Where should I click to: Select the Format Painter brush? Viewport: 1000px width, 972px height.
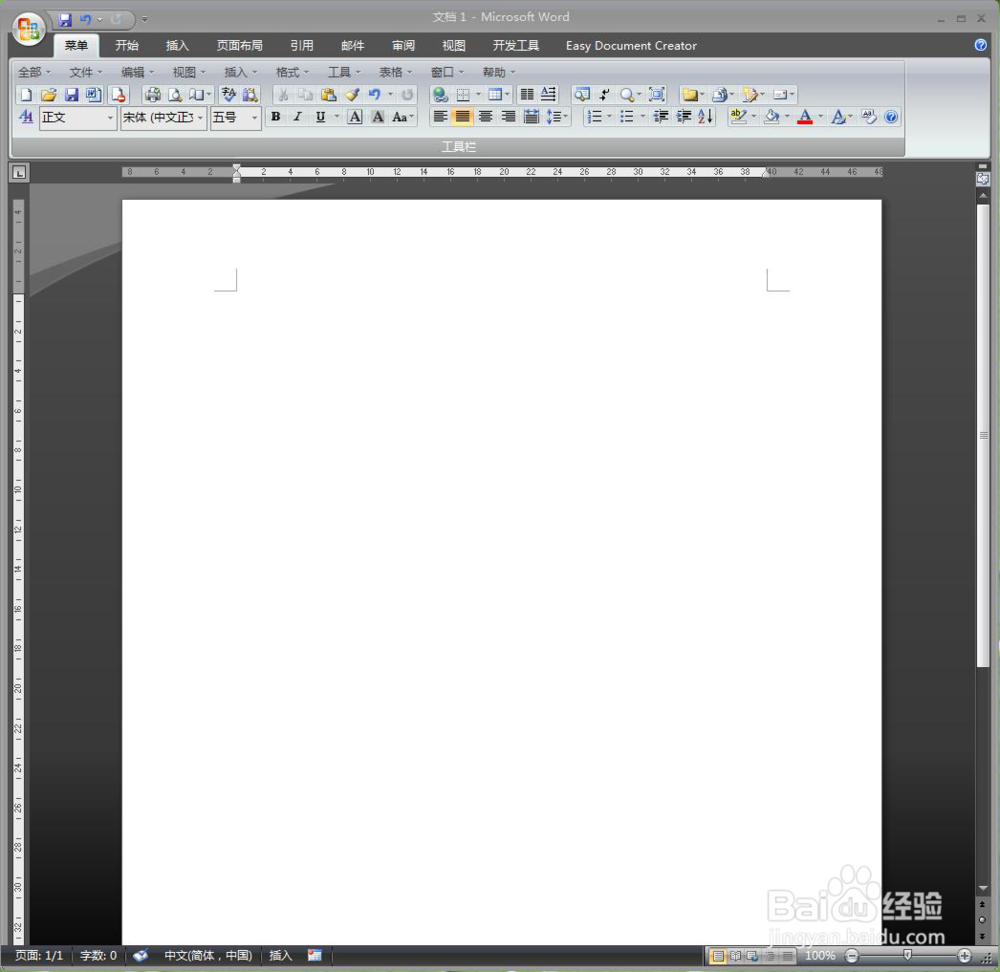point(352,95)
